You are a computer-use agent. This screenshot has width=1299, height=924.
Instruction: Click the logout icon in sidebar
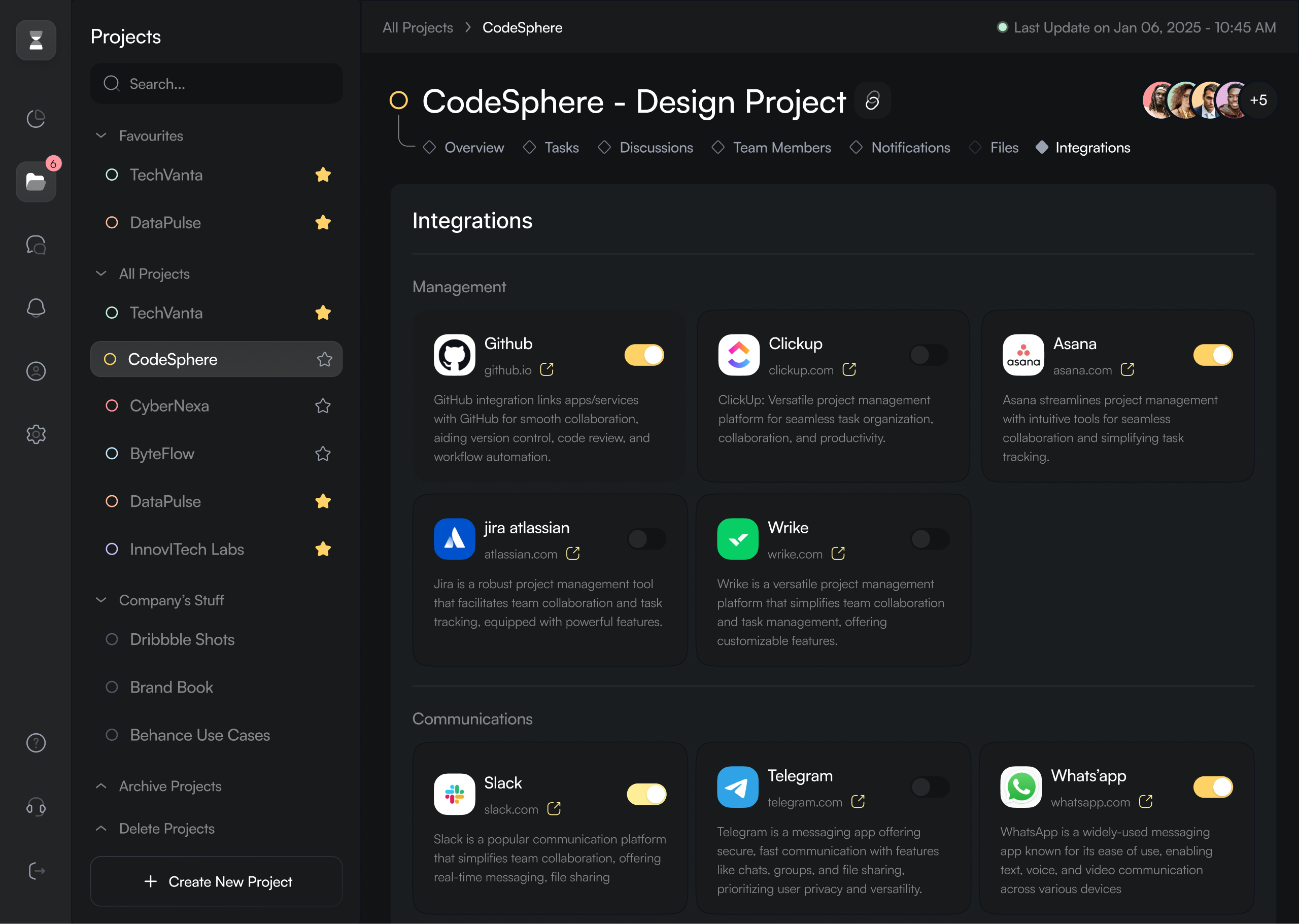point(36,871)
